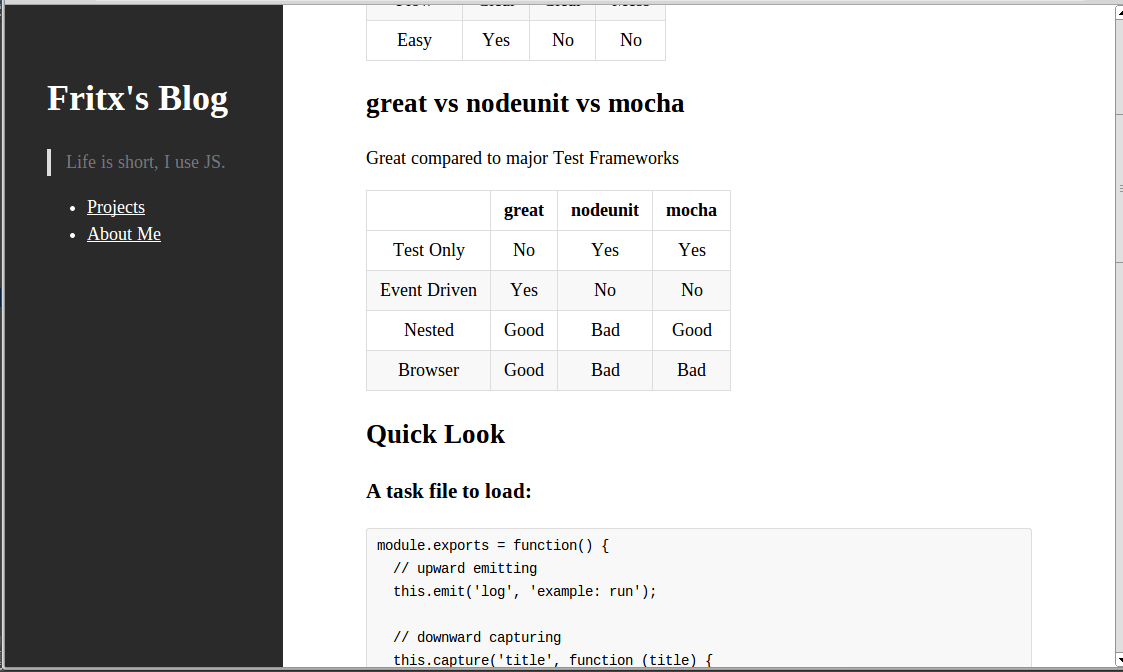Open the About Me link
The width and height of the screenshot is (1123, 672).
tap(124, 234)
